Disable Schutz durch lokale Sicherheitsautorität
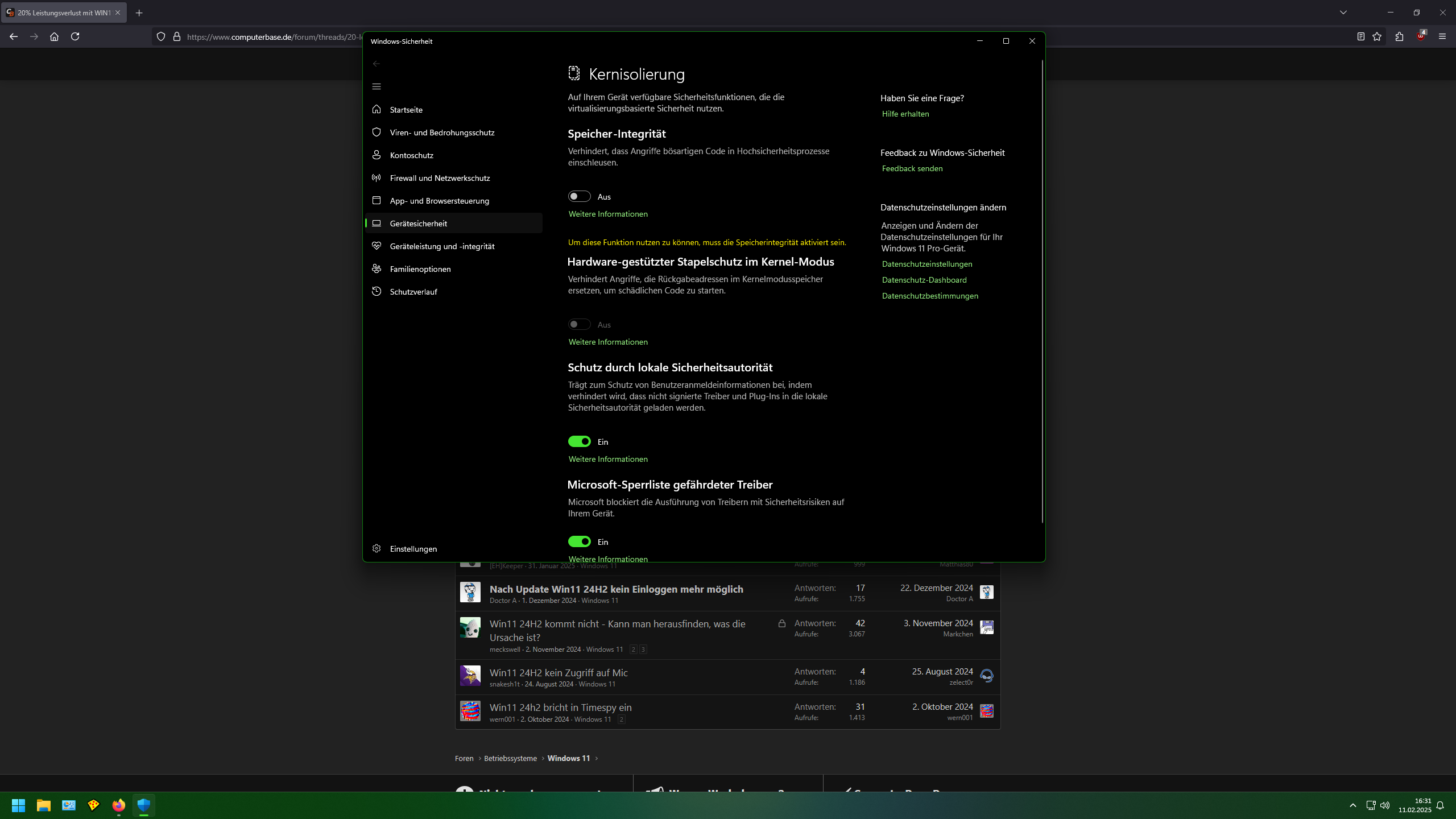 [x=579, y=441]
